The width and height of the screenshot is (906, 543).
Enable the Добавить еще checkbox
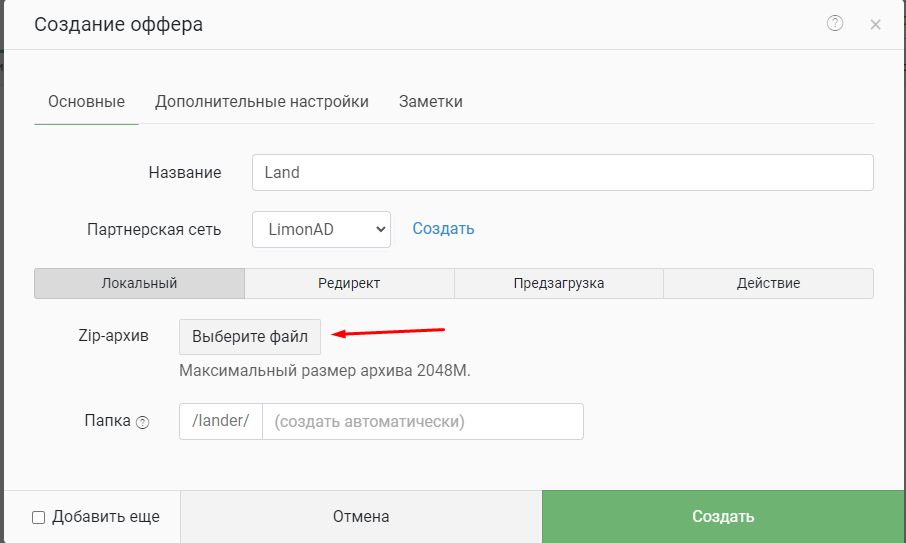[39, 517]
